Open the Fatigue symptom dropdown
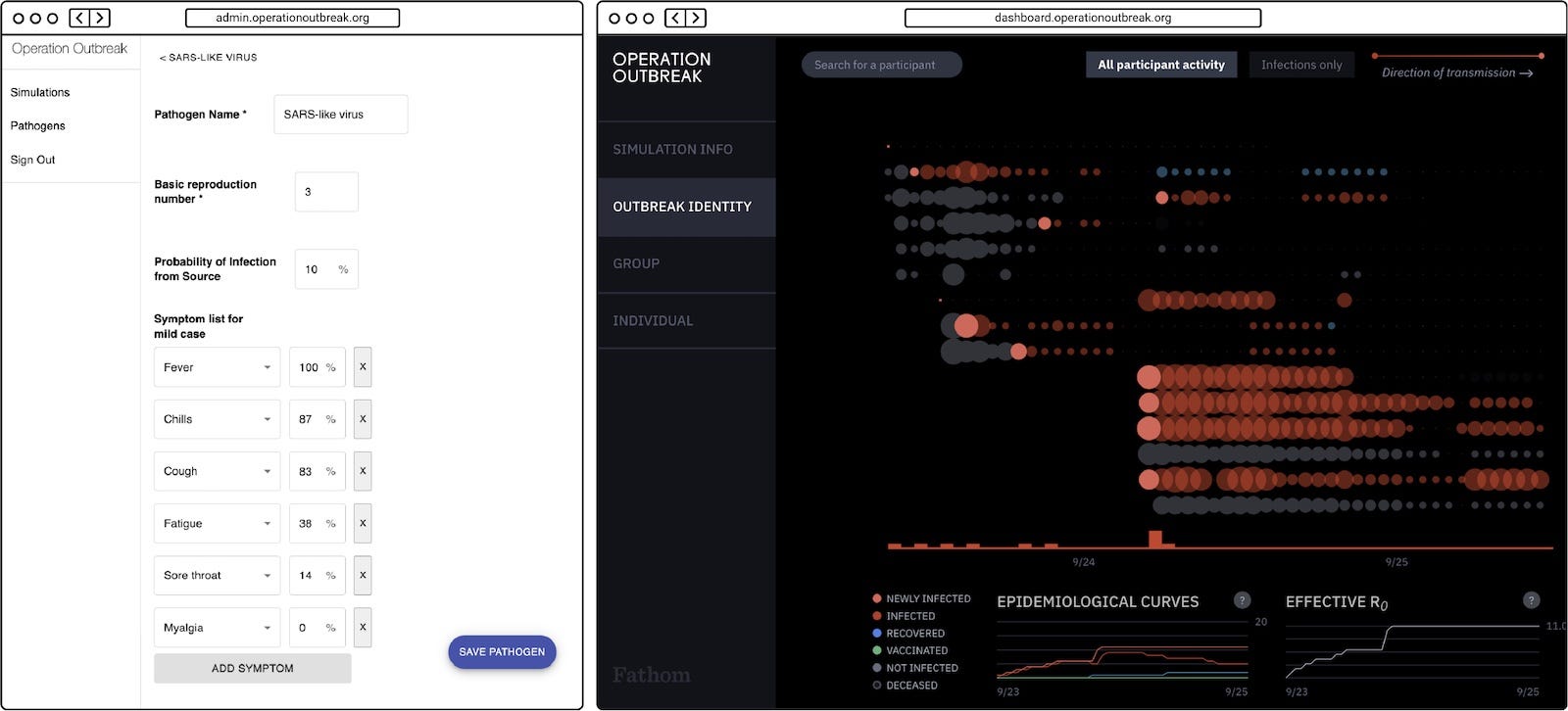 tap(217, 523)
